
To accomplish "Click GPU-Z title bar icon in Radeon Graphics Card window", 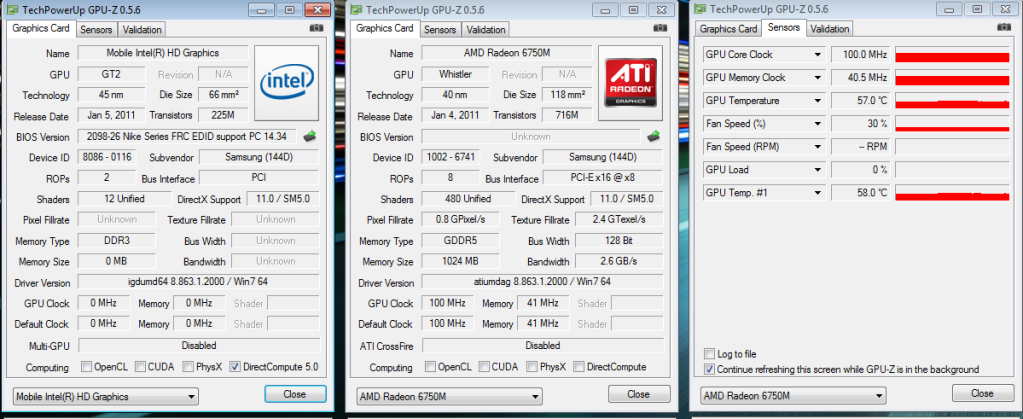I will (356, 10).
